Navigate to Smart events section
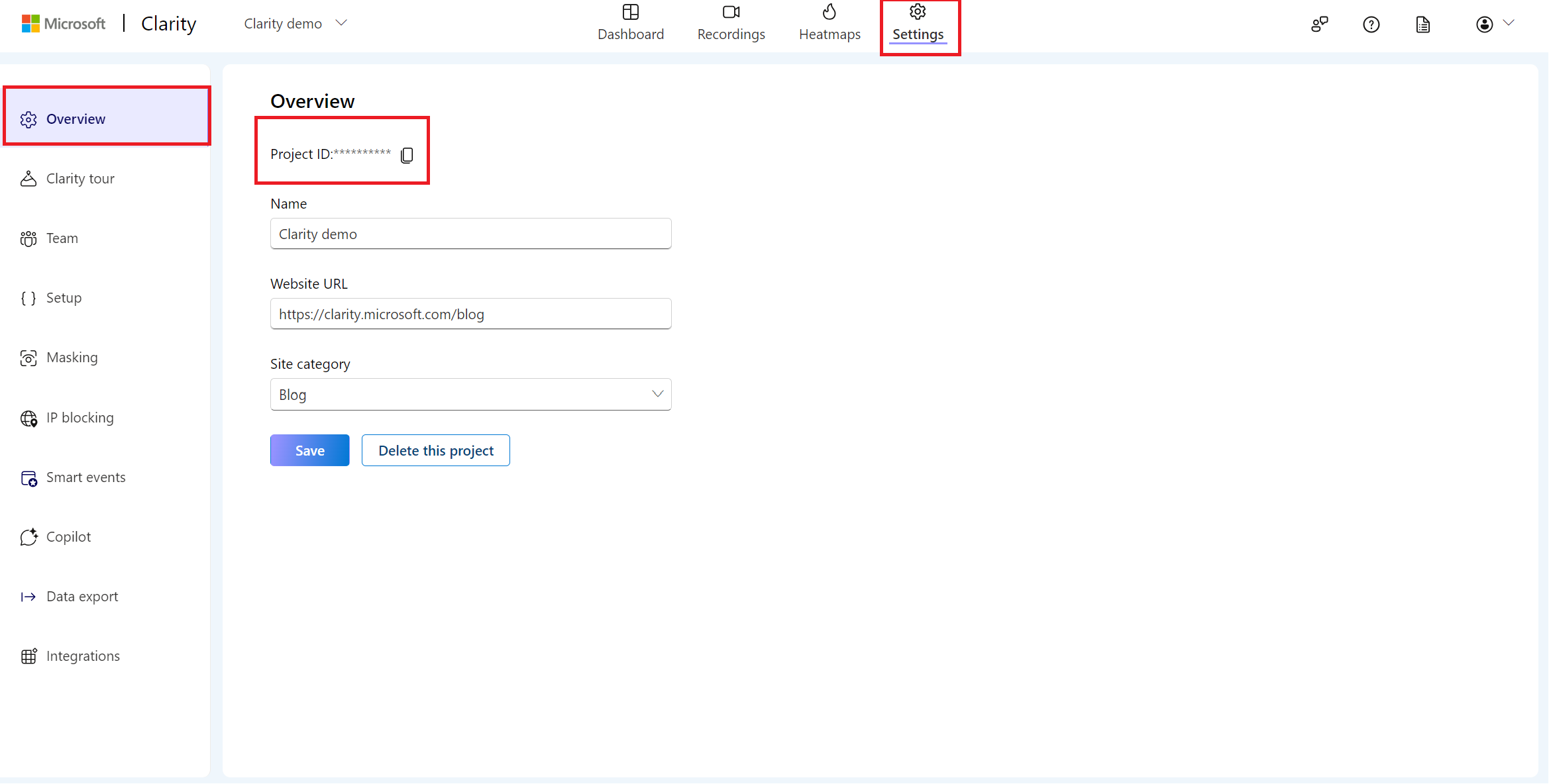 [x=85, y=476]
